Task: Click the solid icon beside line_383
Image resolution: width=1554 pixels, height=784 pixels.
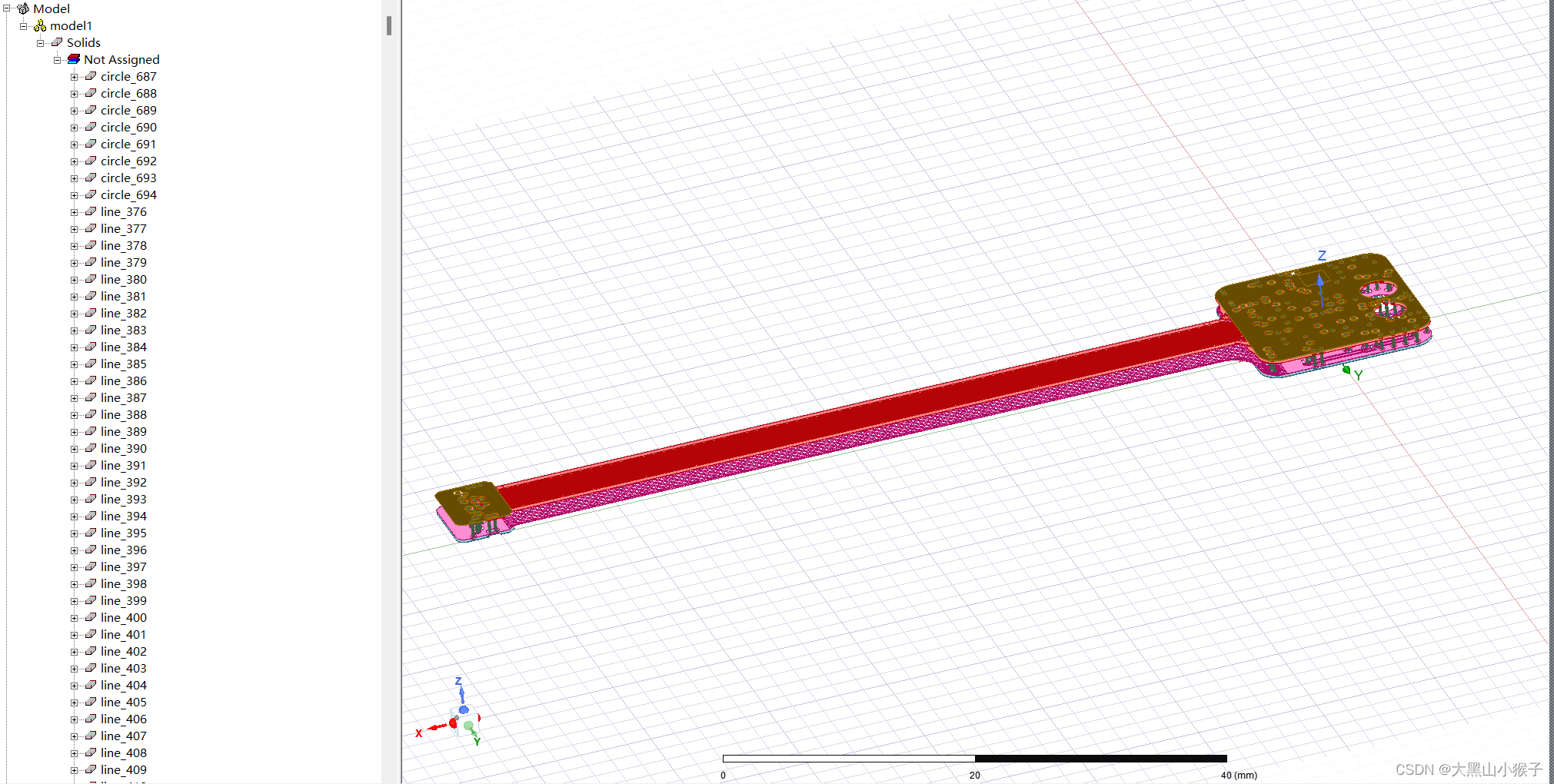Action: pos(91,330)
